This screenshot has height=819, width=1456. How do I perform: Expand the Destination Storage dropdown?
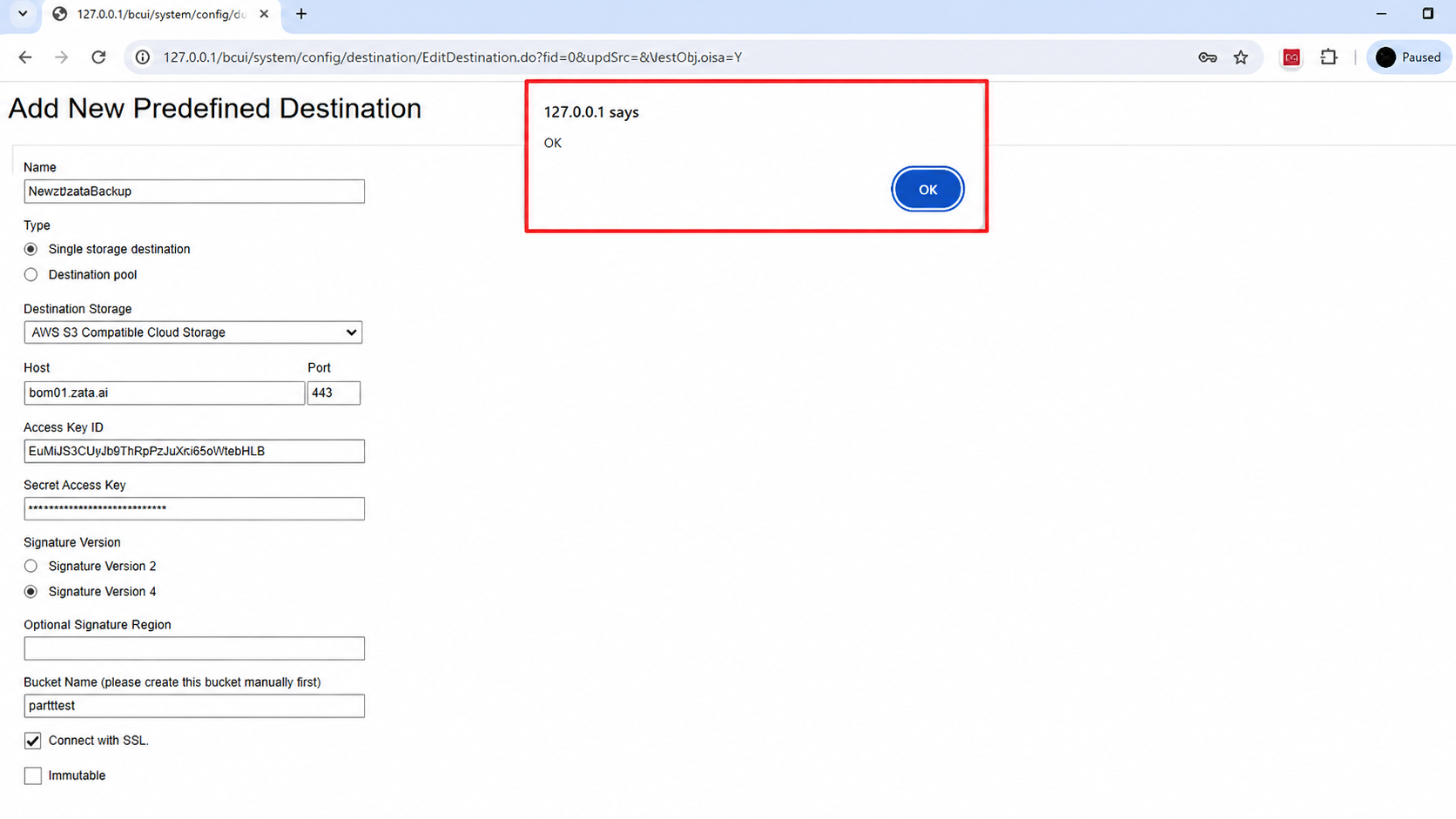tap(193, 332)
